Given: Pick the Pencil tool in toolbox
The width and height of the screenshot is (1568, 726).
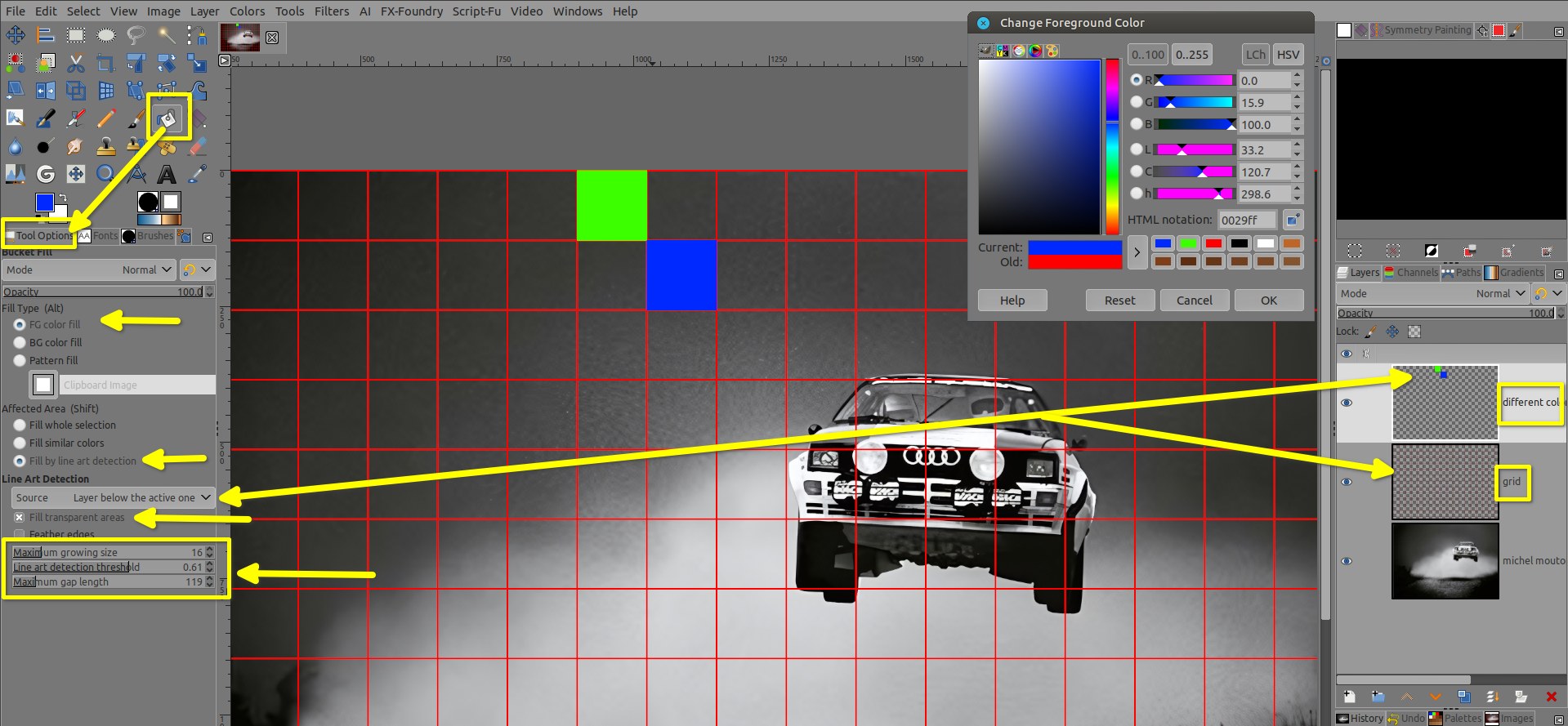Looking at the screenshot, I should [x=105, y=119].
